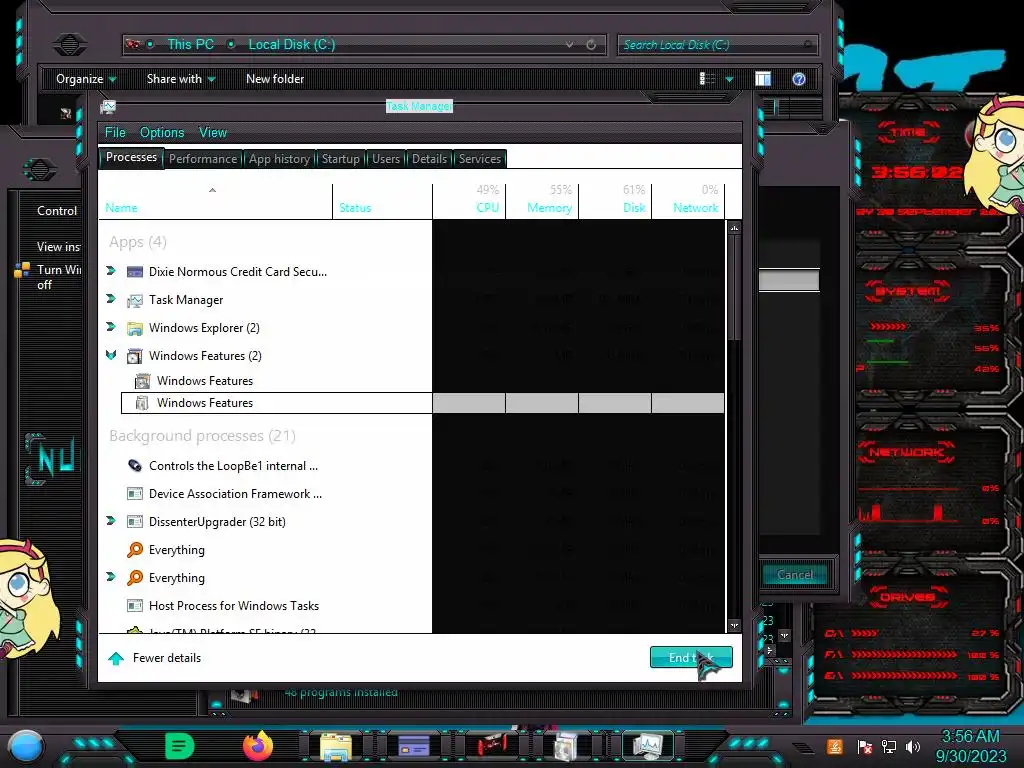The height and width of the screenshot is (768, 1024).
Task: Open the File menu in Task Manager
Action: point(115,133)
